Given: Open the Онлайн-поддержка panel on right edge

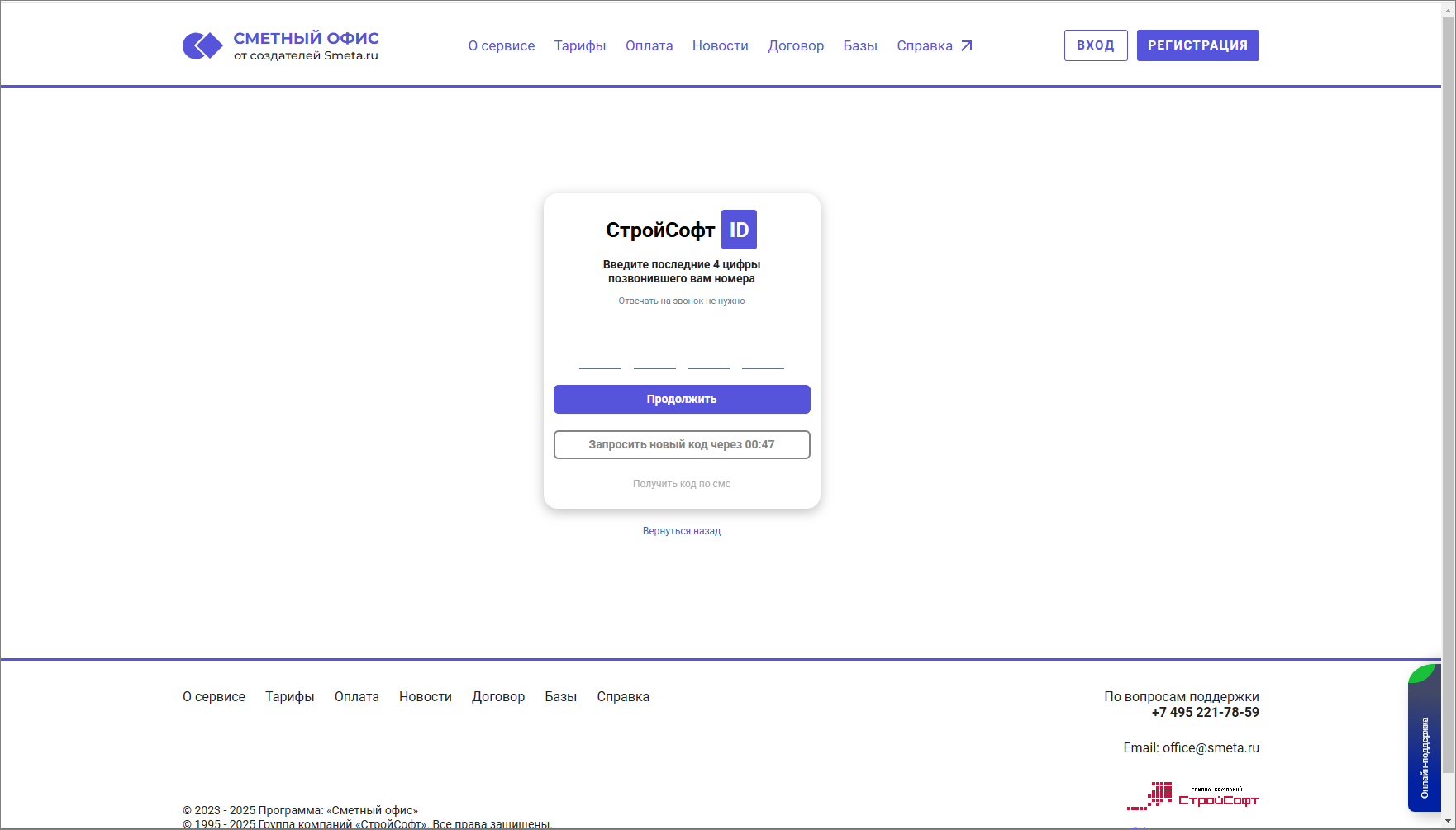Looking at the screenshot, I should click(1424, 739).
